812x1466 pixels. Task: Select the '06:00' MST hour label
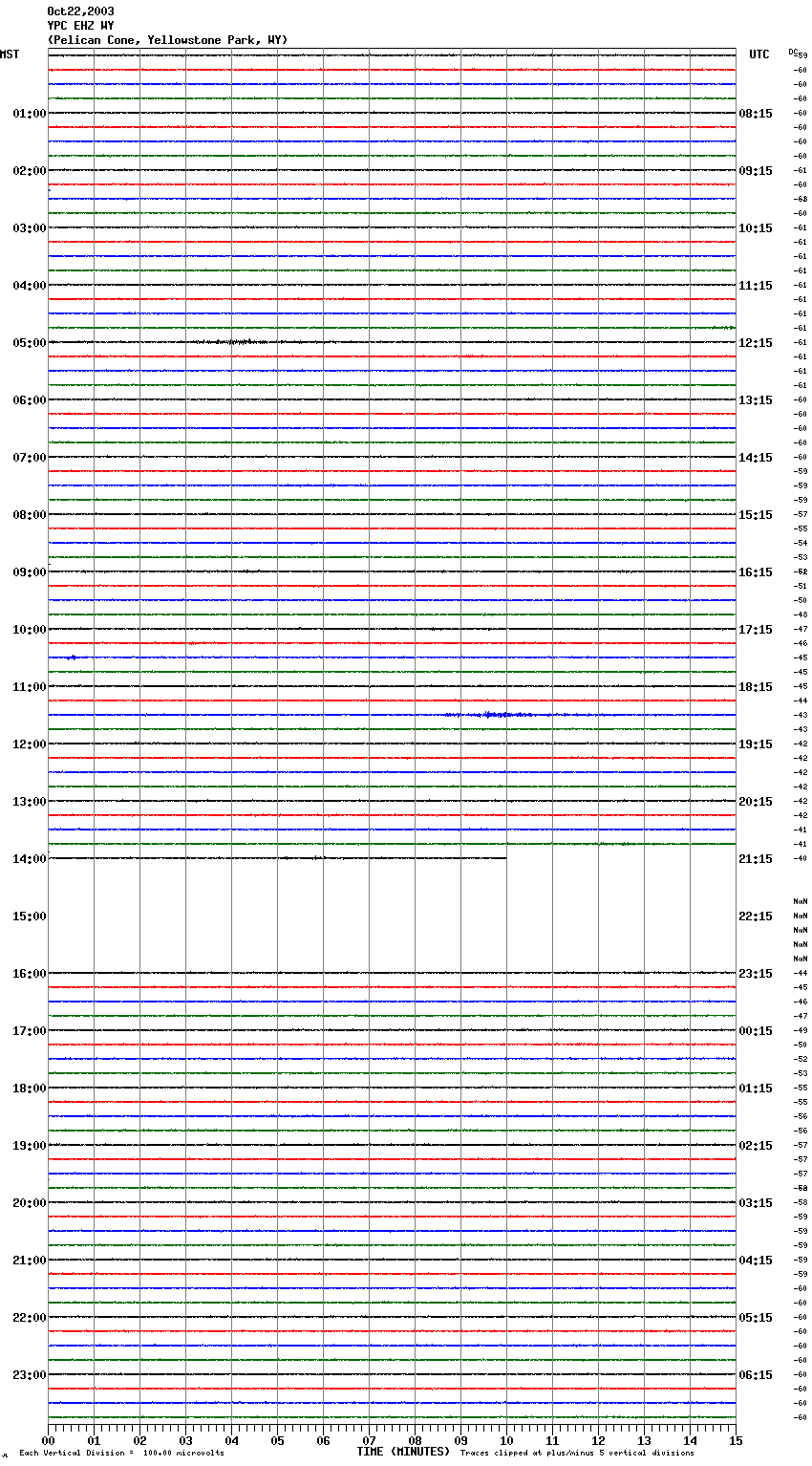click(30, 400)
